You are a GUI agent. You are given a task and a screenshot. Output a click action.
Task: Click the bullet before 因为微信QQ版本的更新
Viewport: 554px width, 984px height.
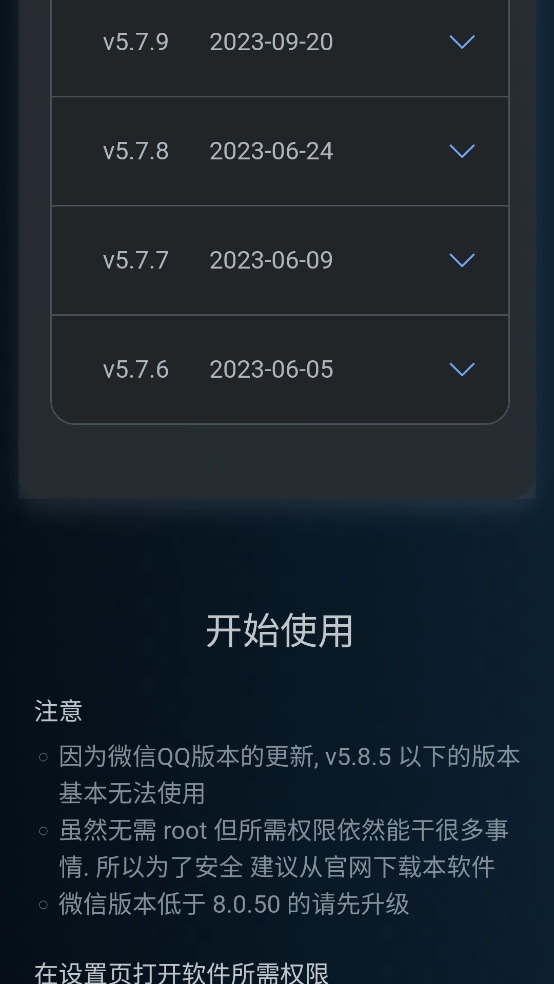tap(43, 757)
